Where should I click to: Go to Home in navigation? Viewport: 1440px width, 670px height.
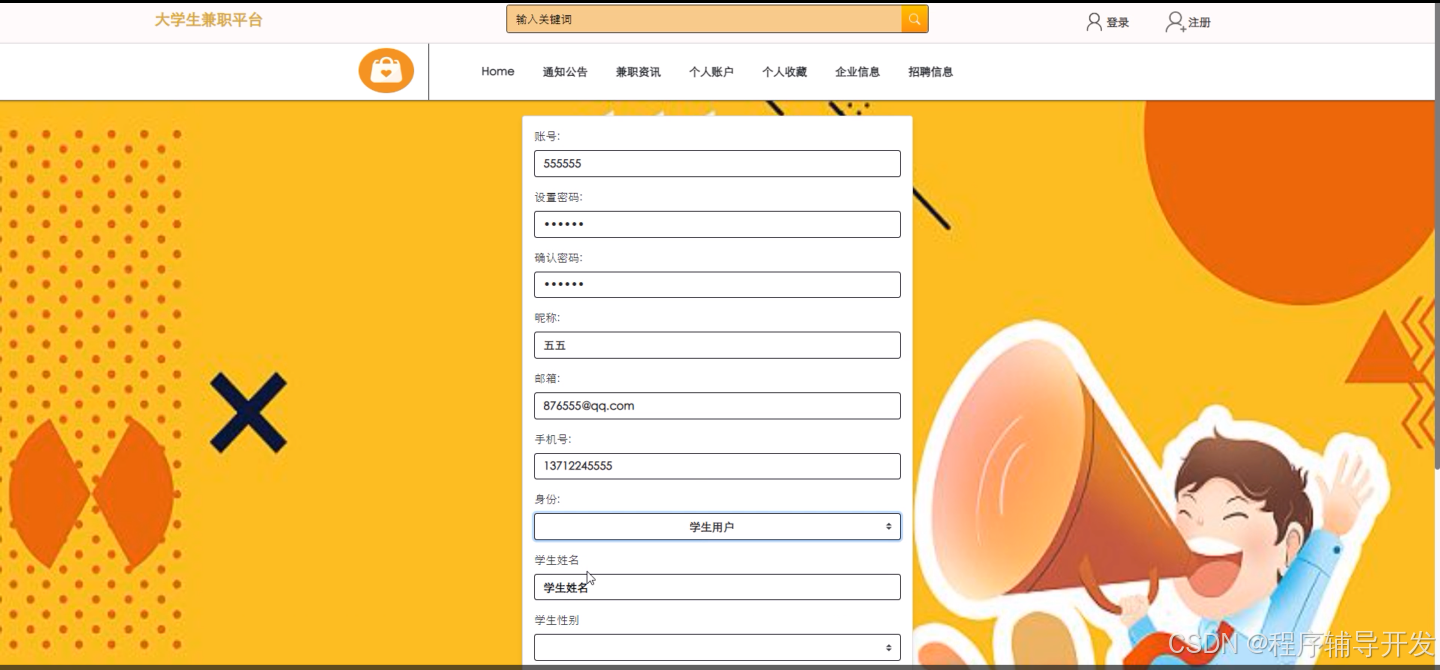click(498, 71)
